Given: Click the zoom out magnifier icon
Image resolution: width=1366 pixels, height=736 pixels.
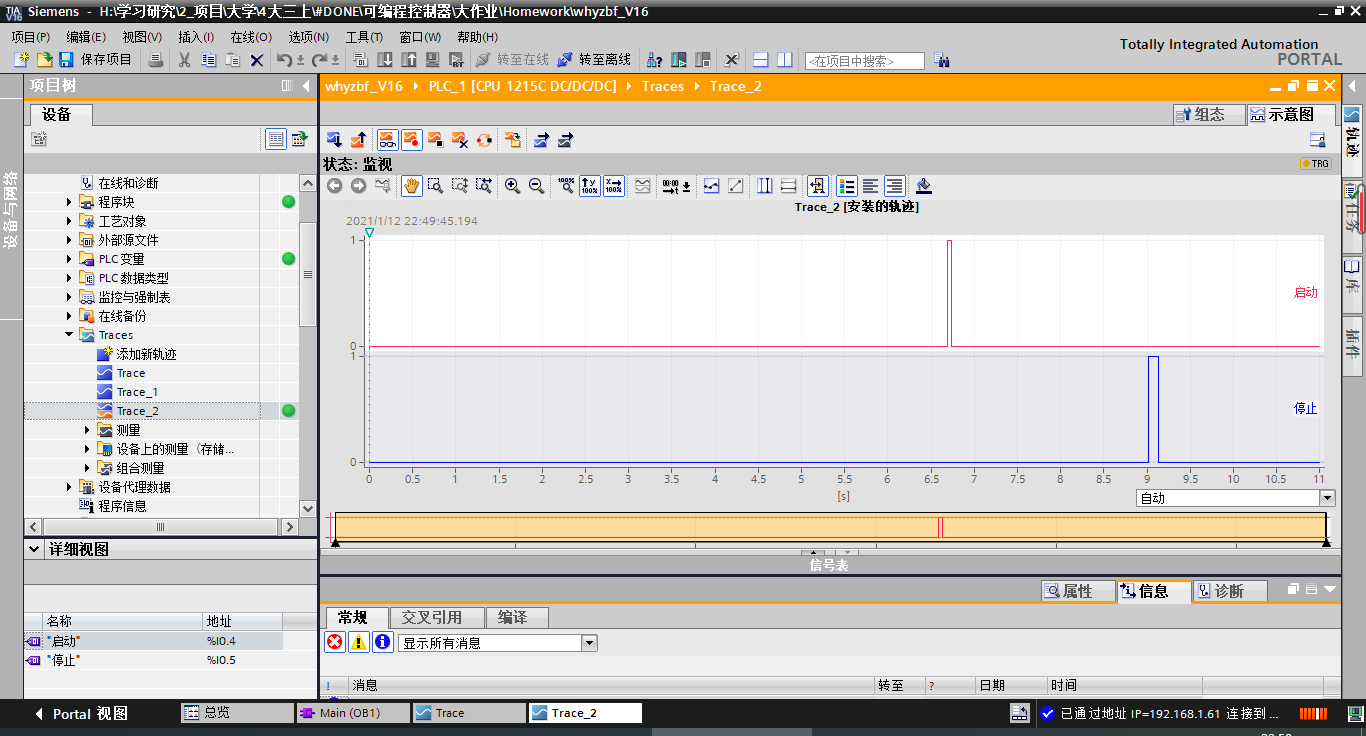Looking at the screenshot, I should point(536,186).
